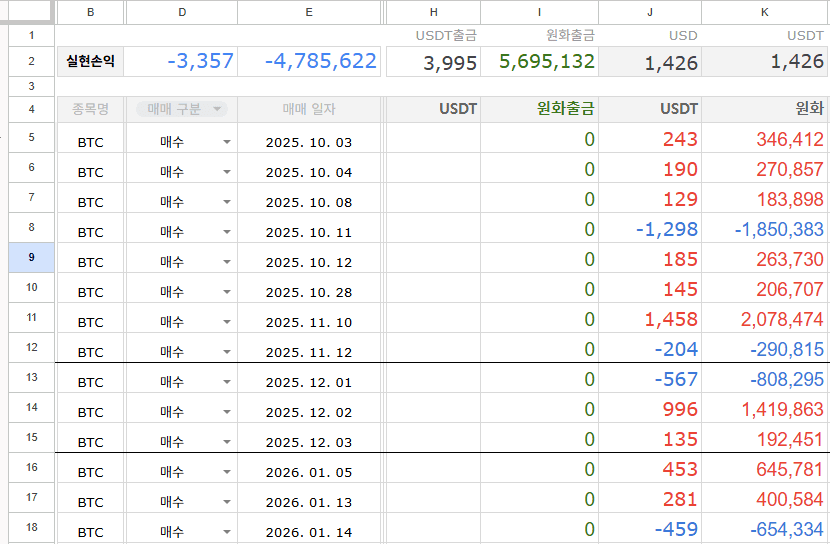This screenshot has height=544, width=830.
Task: Open the 매수 dropdown arrow for 2025. 10. 28
Action: coord(227,292)
